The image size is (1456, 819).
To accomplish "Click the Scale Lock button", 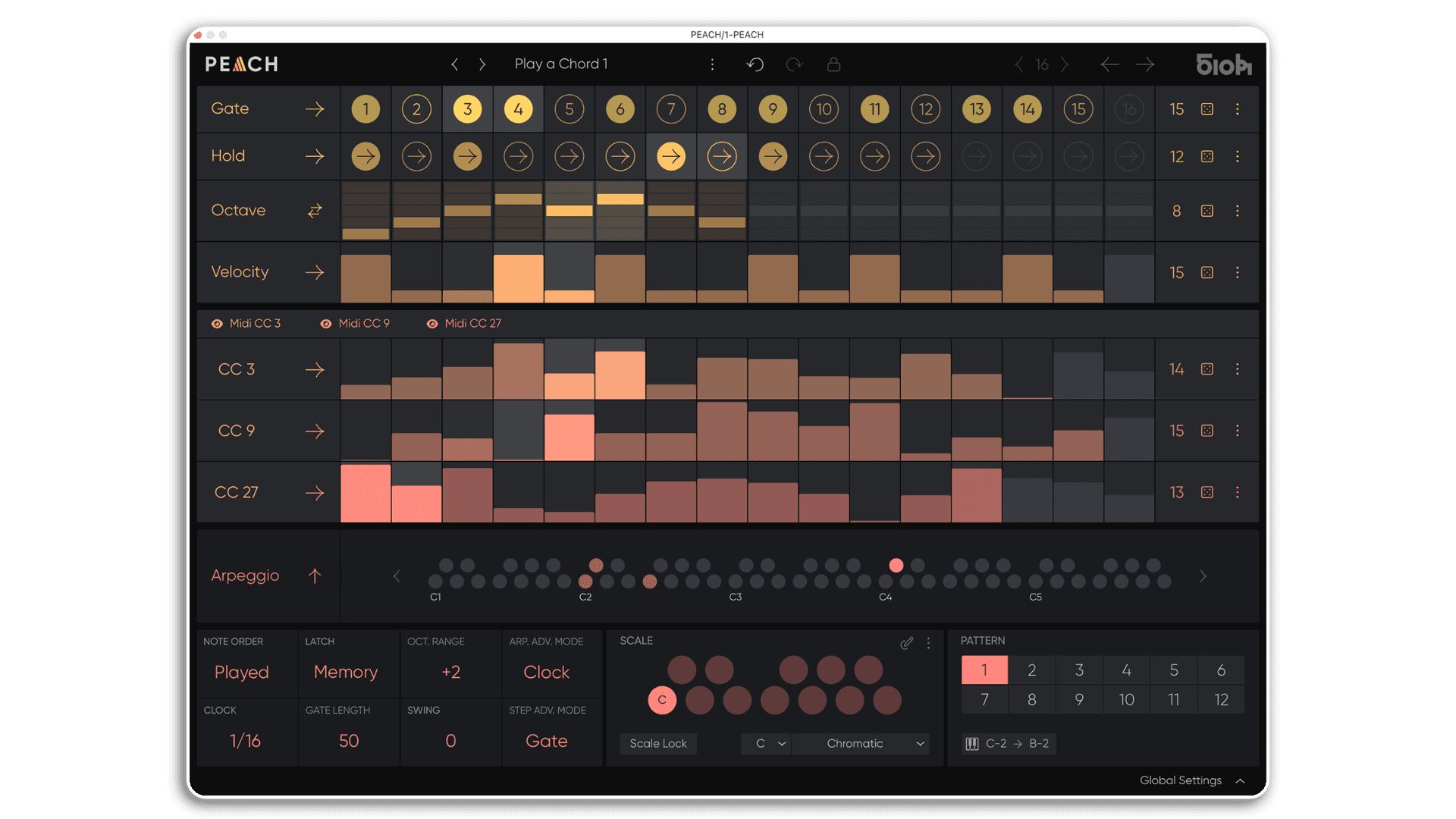I will (658, 744).
